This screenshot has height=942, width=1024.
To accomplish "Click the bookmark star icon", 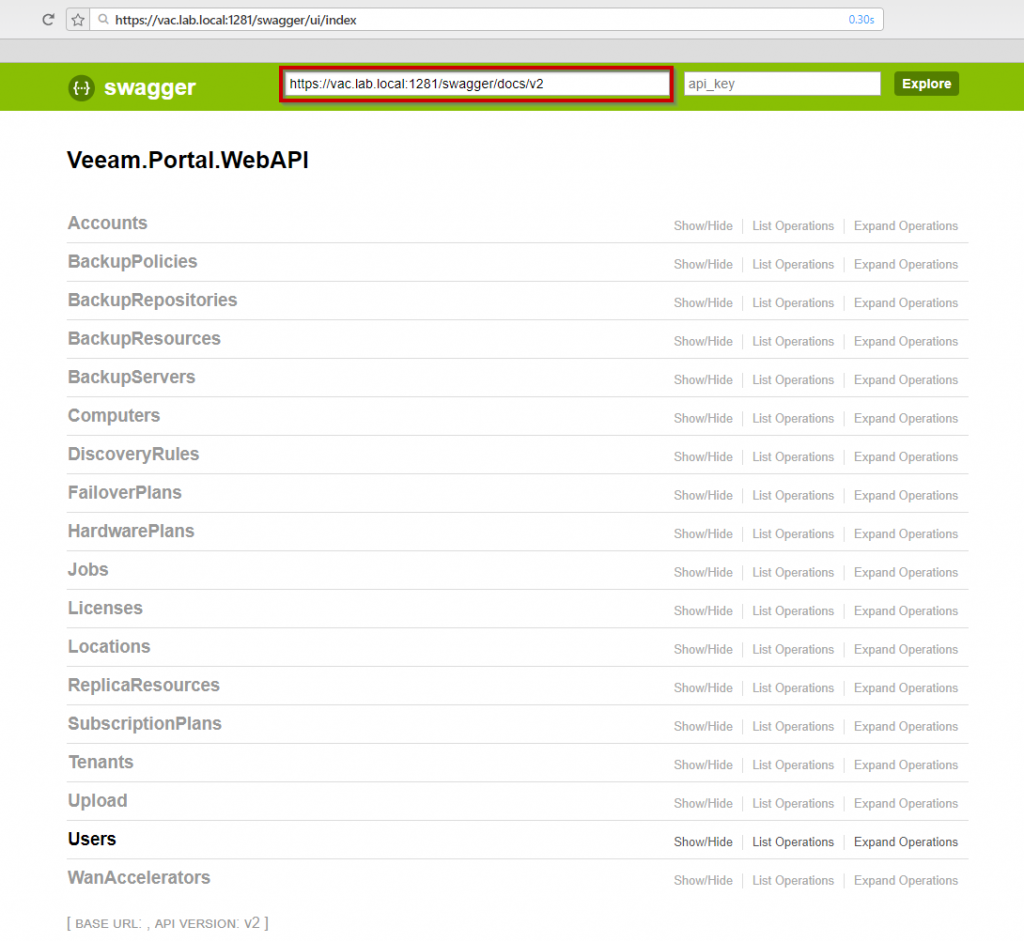I will tap(78, 20).
